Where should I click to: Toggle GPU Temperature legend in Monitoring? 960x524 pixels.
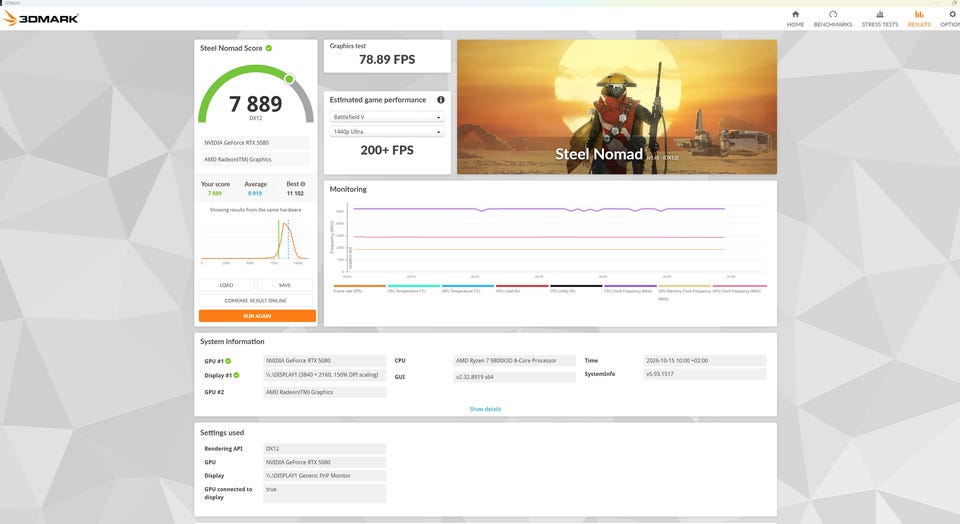click(x=468, y=288)
